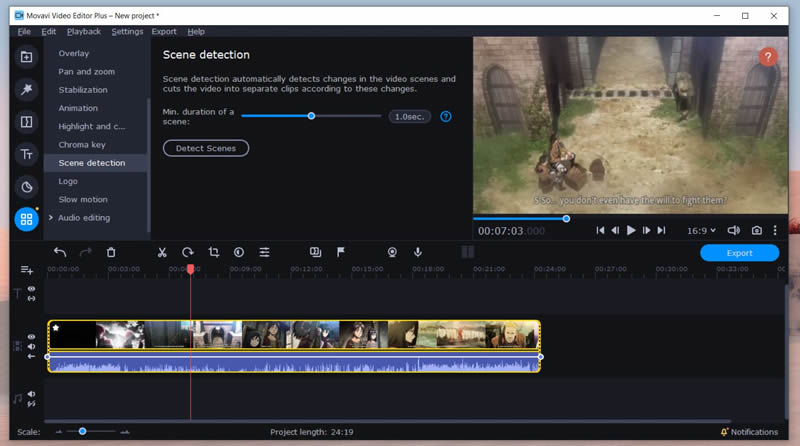The width and height of the screenshot is (800, 446).
Task: Open color adjustments tool
Action: coord(239,252)
